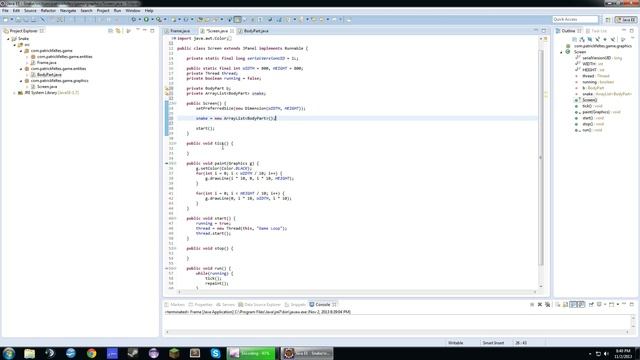
Task: Click Remove All Terminated Launches in Console
Action: 547,304
